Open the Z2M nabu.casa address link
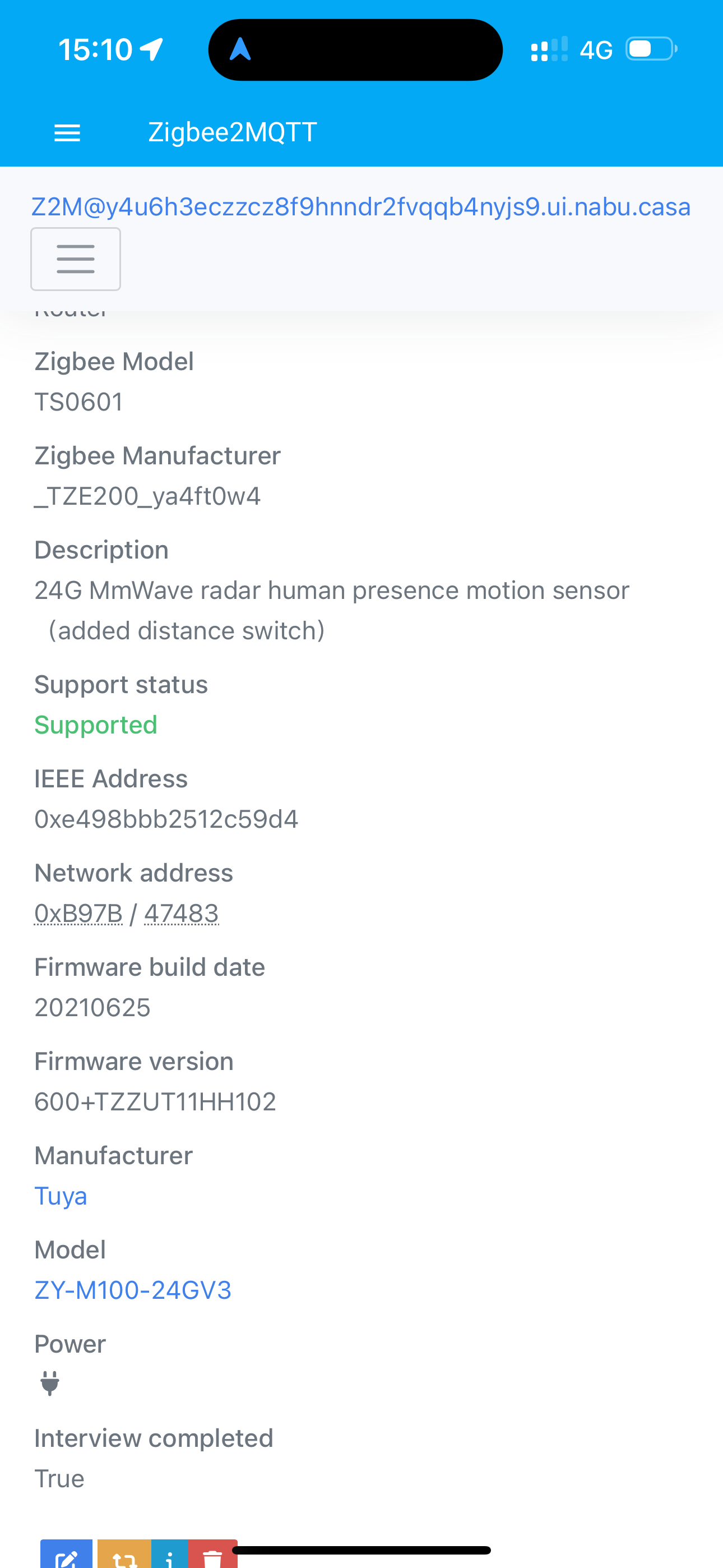 (x=361, y=207)
